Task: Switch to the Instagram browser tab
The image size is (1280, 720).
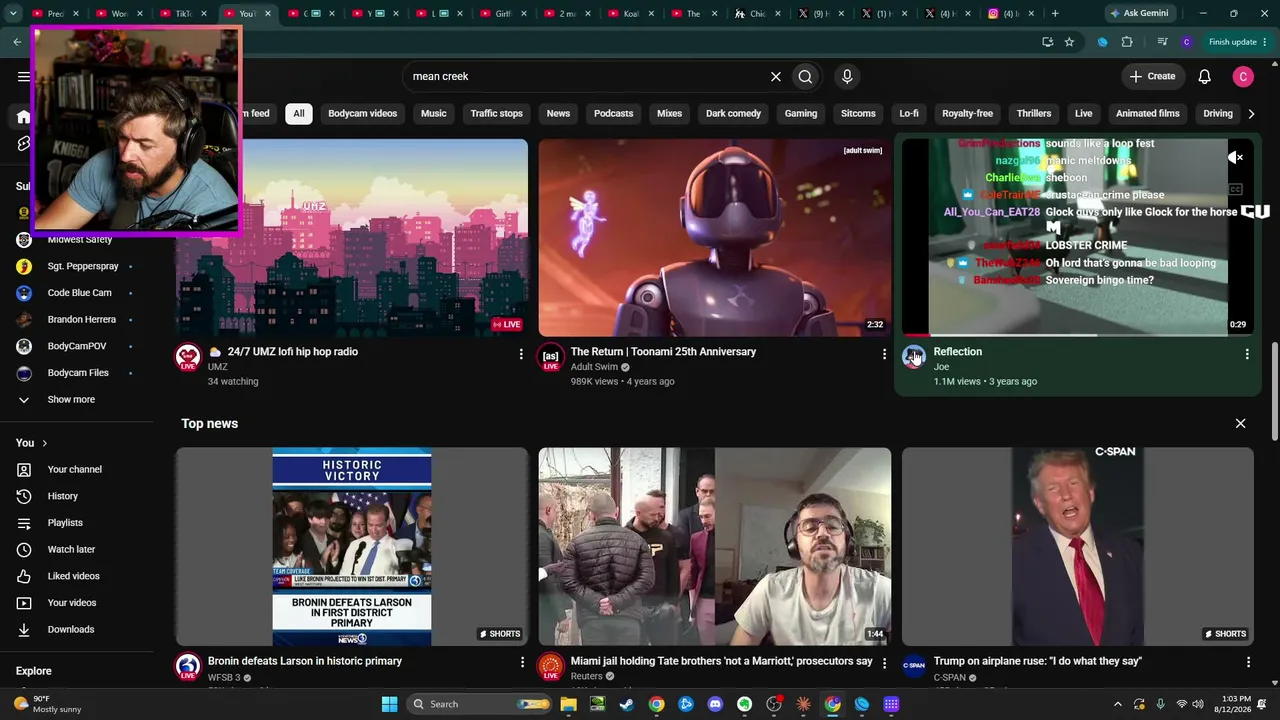Action: tap(1010, 13)
